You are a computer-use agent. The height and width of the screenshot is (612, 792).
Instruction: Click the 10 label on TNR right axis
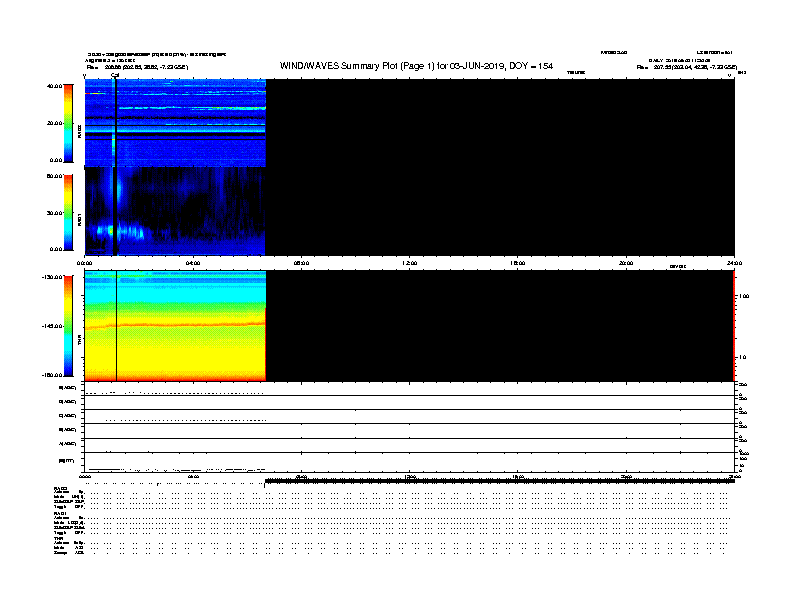tap(742, 357)
